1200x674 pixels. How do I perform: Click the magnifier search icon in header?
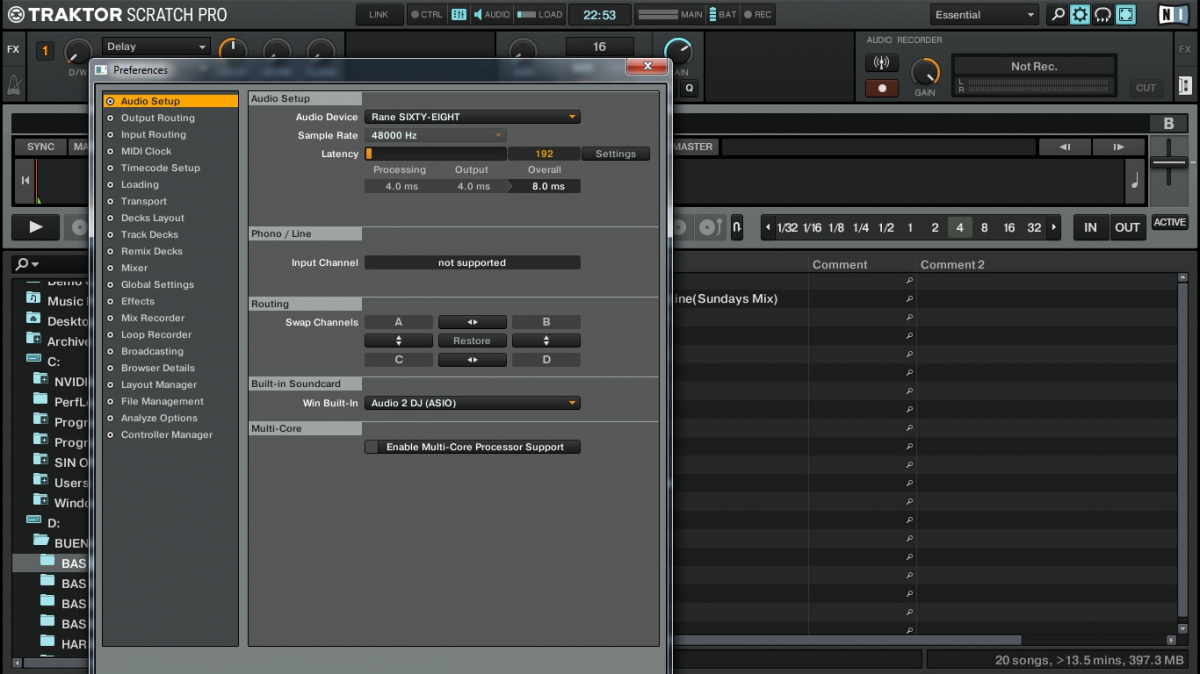[1057, 15]
